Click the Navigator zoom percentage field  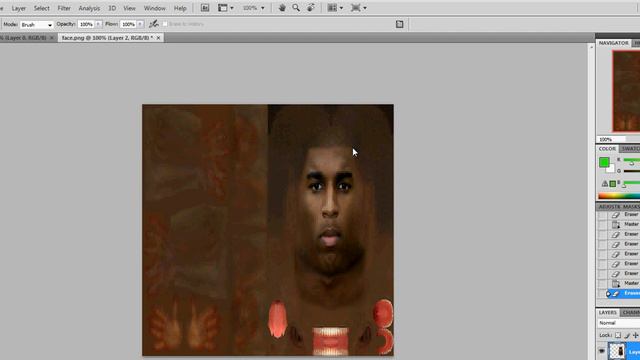[x=611, y=139]
